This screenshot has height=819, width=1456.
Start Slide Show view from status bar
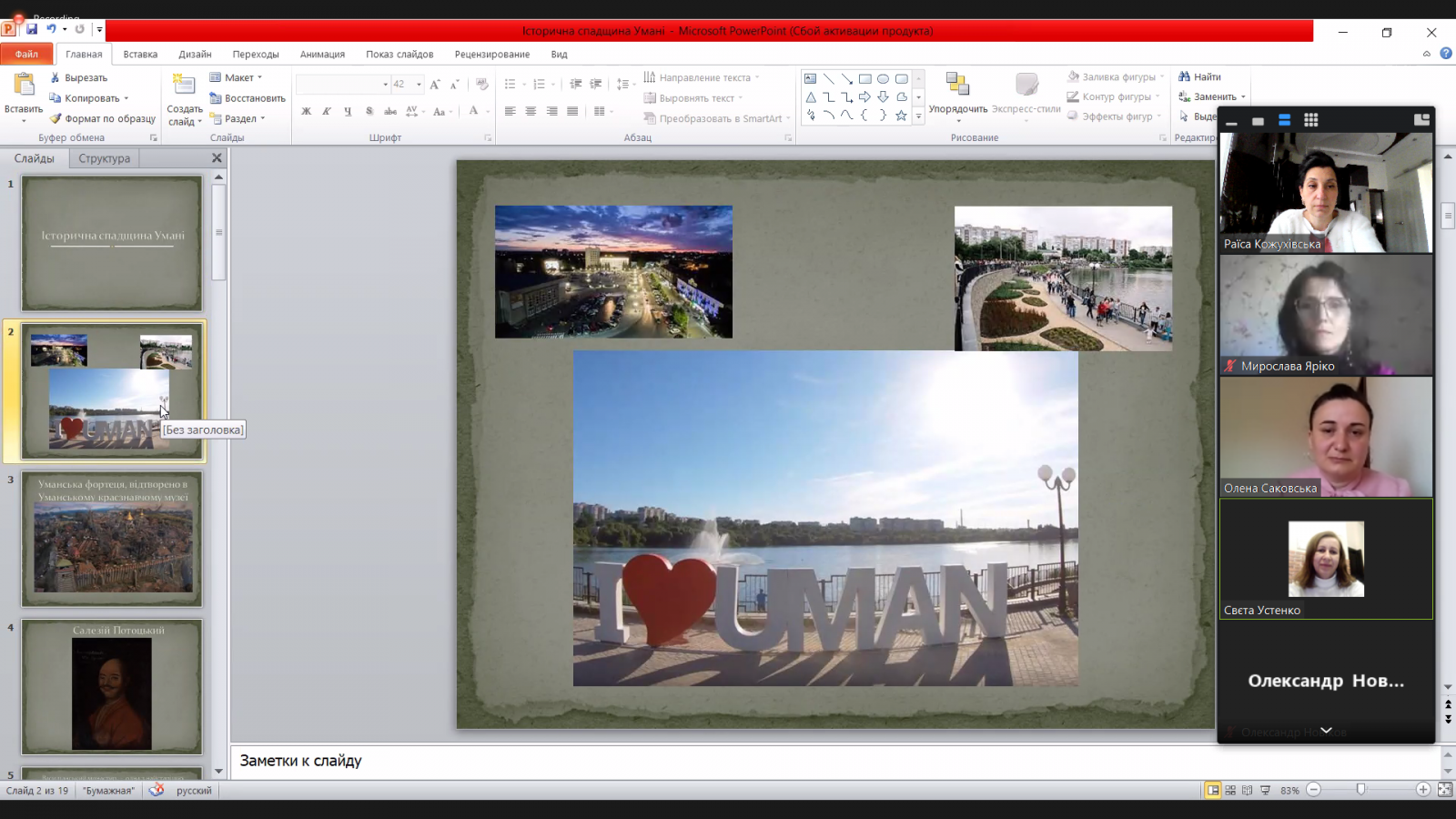(1265, 790)
